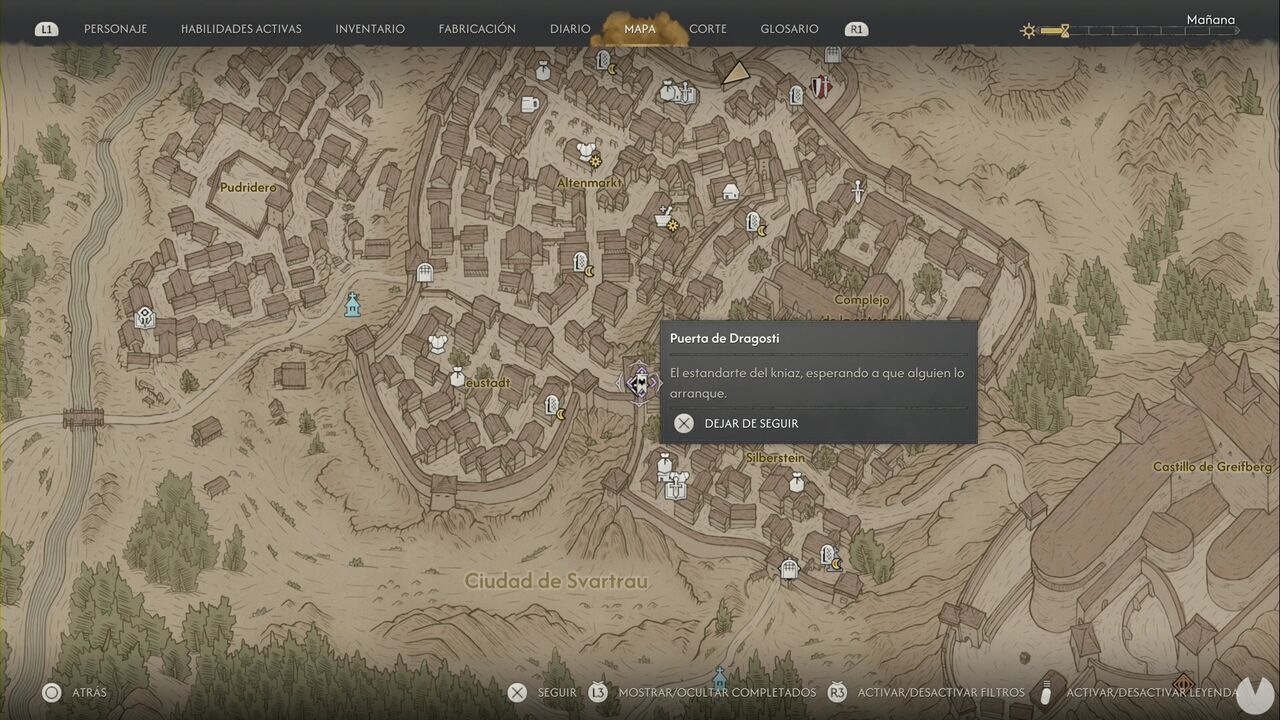Select the Mapa tab
This screenshot has width=1280, height=720.
click(x=640, y=29)
